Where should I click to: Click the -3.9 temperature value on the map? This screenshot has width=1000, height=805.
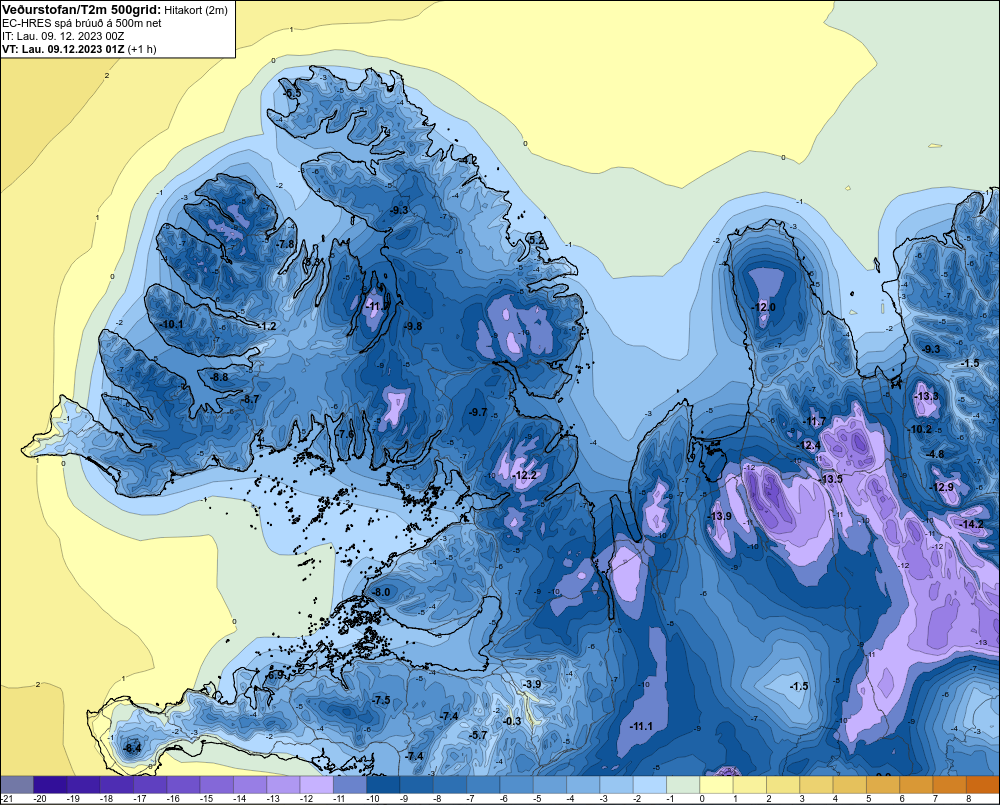tap(532, 684)
